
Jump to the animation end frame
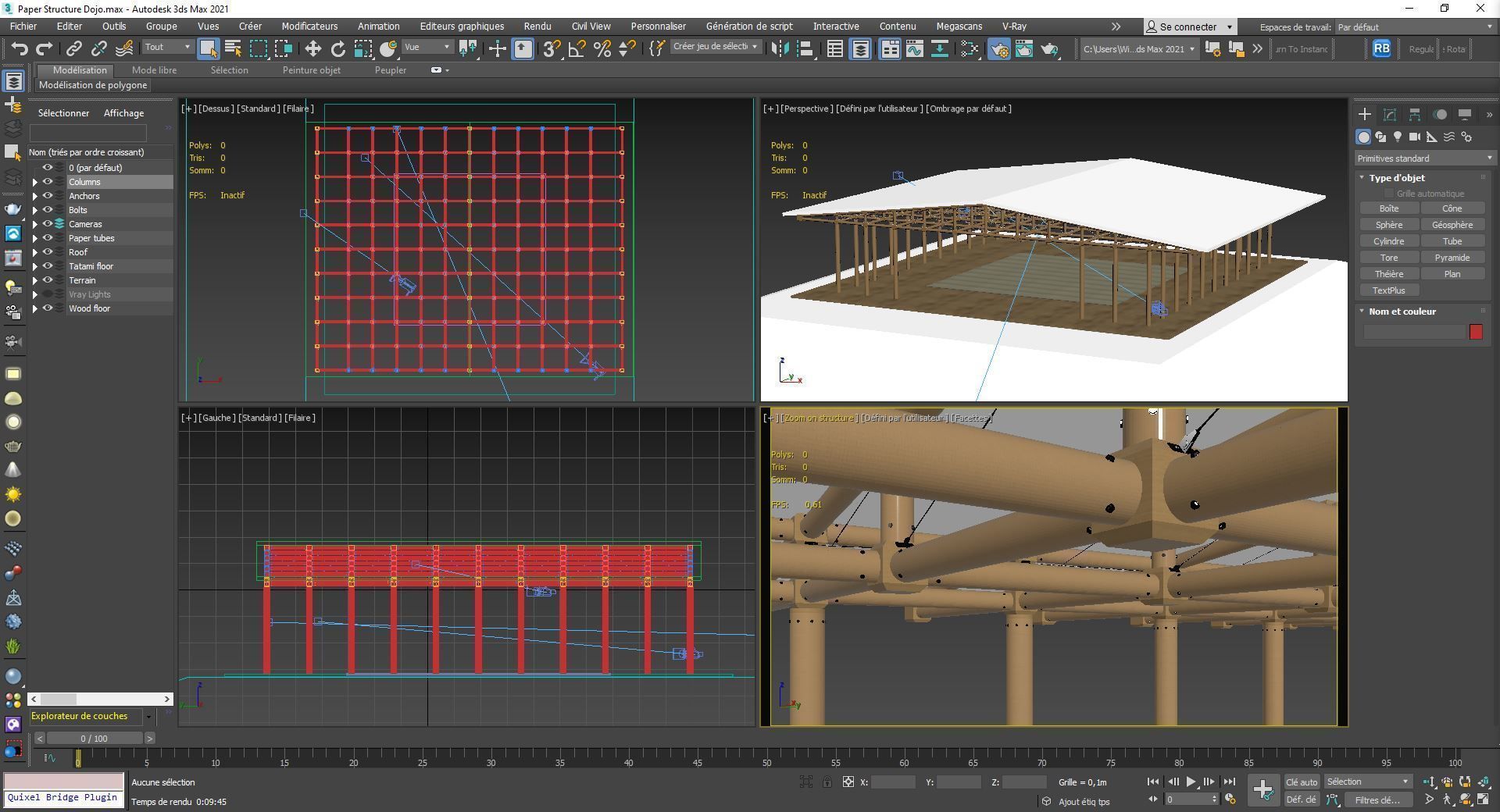pyautogui.click(x=1229, y=782)
